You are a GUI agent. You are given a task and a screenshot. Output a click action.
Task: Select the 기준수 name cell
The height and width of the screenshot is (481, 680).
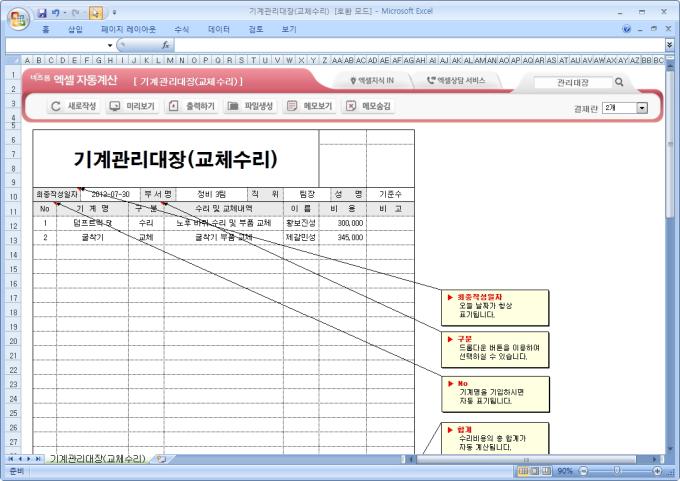point(390,194)
